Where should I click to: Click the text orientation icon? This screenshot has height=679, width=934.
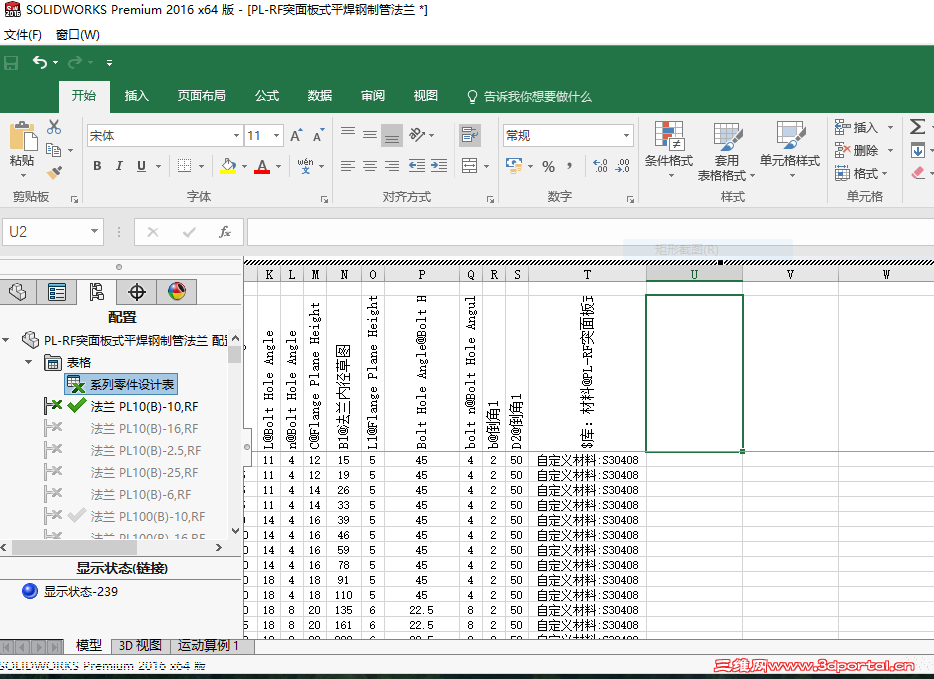(x=417, y=135)
